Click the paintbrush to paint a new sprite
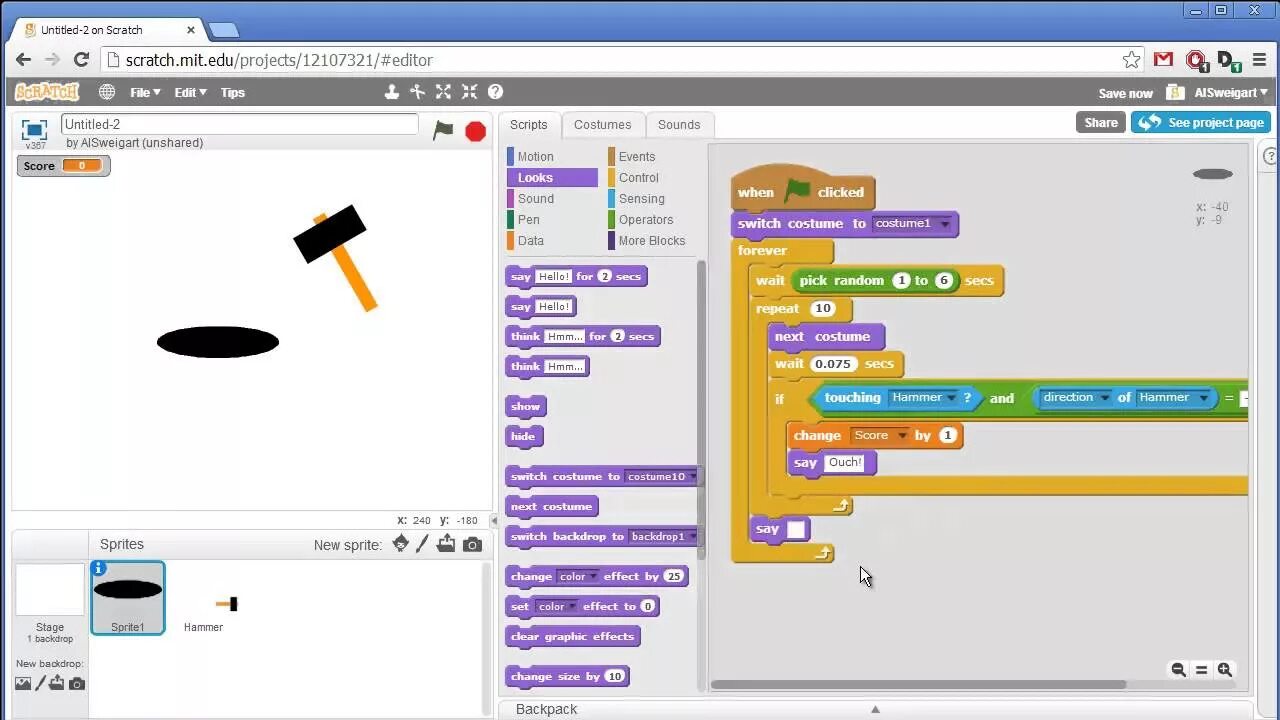The width and height of the screenshot is (1280, 720). 423,544
